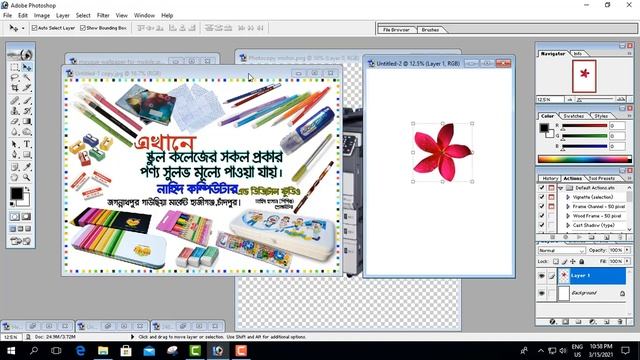The height and width of the screenshot is (360, 640).
Task: Toggle lock all in Layers panel
Action: pyautogui.click(x=582, y=261)
